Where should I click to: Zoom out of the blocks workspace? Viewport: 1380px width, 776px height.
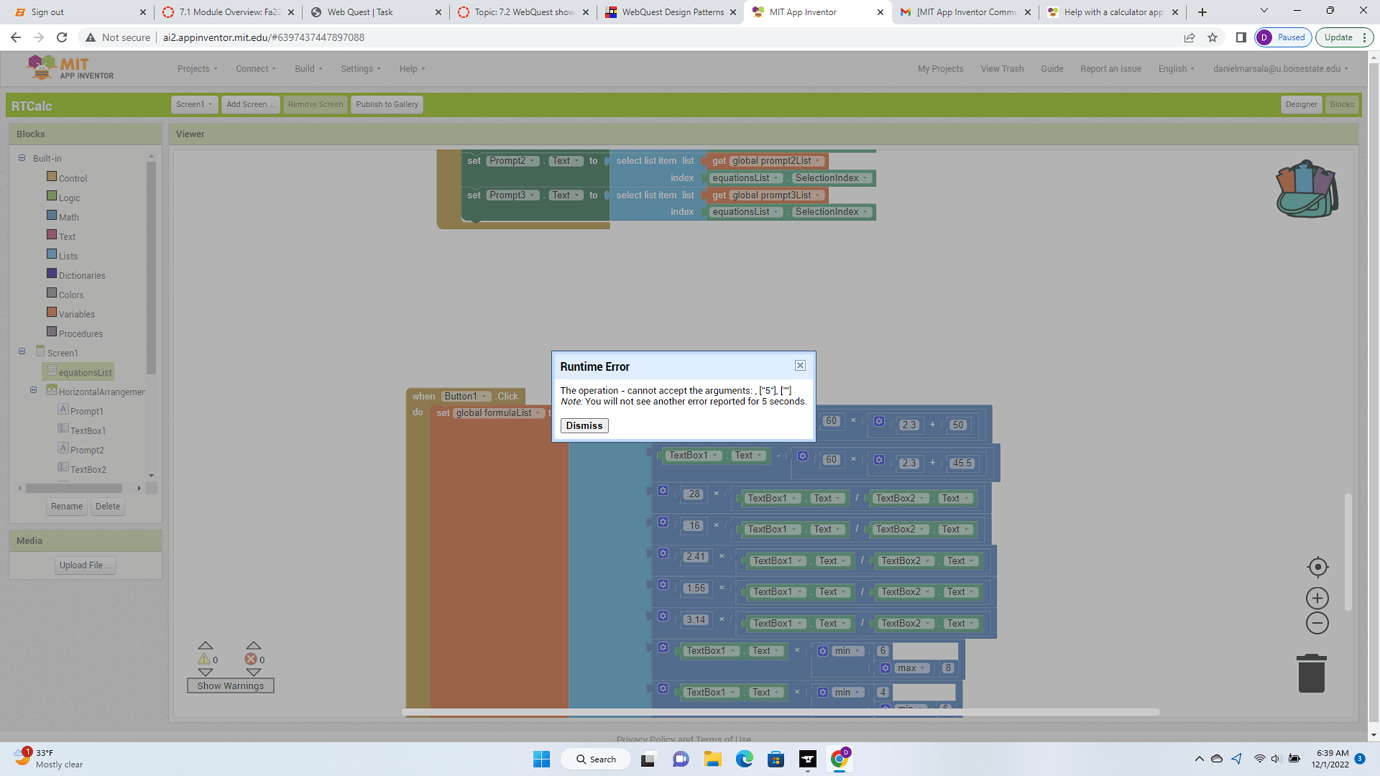click(1317, 622)
